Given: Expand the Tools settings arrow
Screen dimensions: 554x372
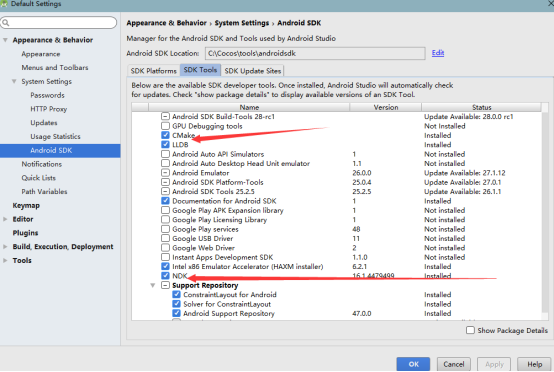Looking at the screenshot, I should click(x=5, y=260).
